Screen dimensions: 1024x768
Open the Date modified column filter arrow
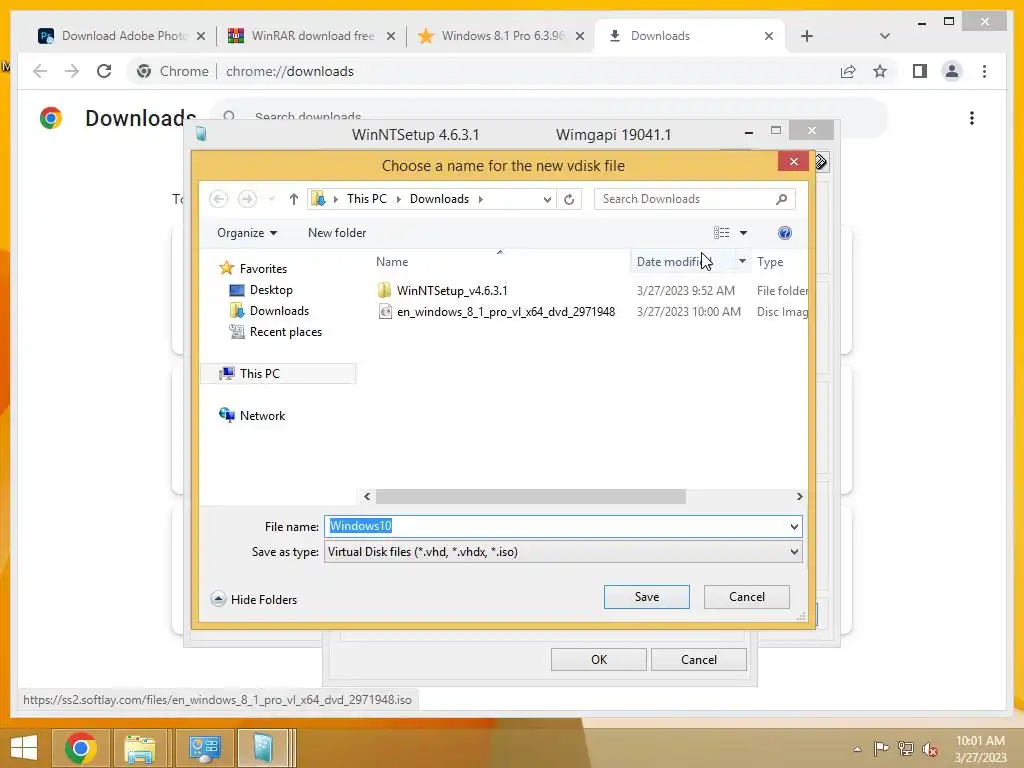coord(742,261)
